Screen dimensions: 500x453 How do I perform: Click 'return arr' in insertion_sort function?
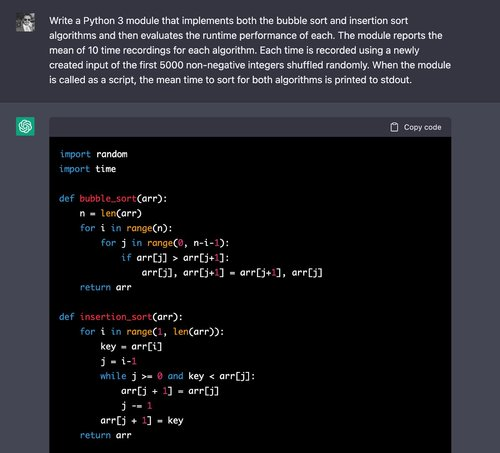coord(106,435)
